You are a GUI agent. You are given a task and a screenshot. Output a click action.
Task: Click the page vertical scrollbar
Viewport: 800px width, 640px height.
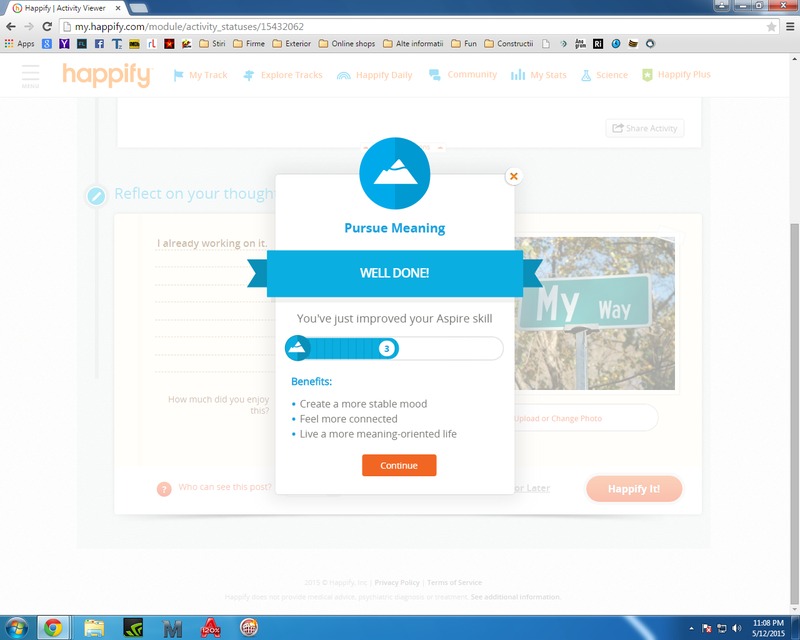(x=794, y=414)
